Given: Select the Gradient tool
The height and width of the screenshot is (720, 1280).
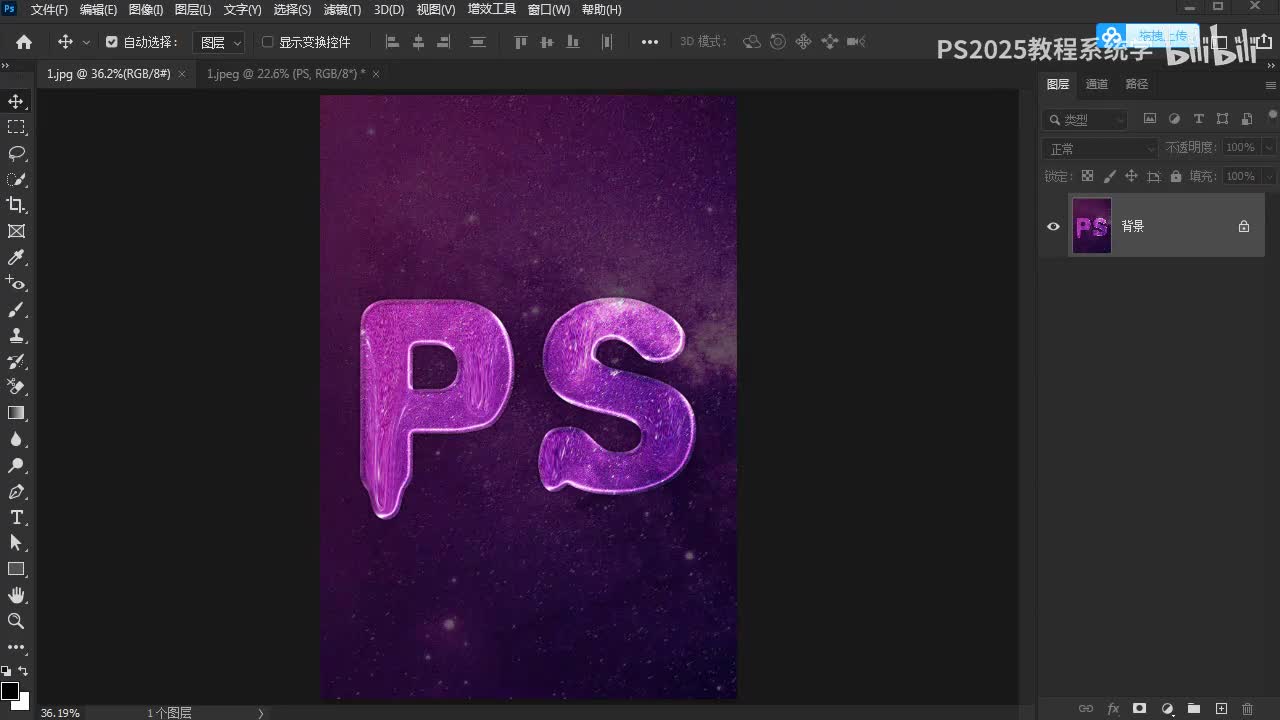Looking at the screenshot, I should [x=16, y=413].
